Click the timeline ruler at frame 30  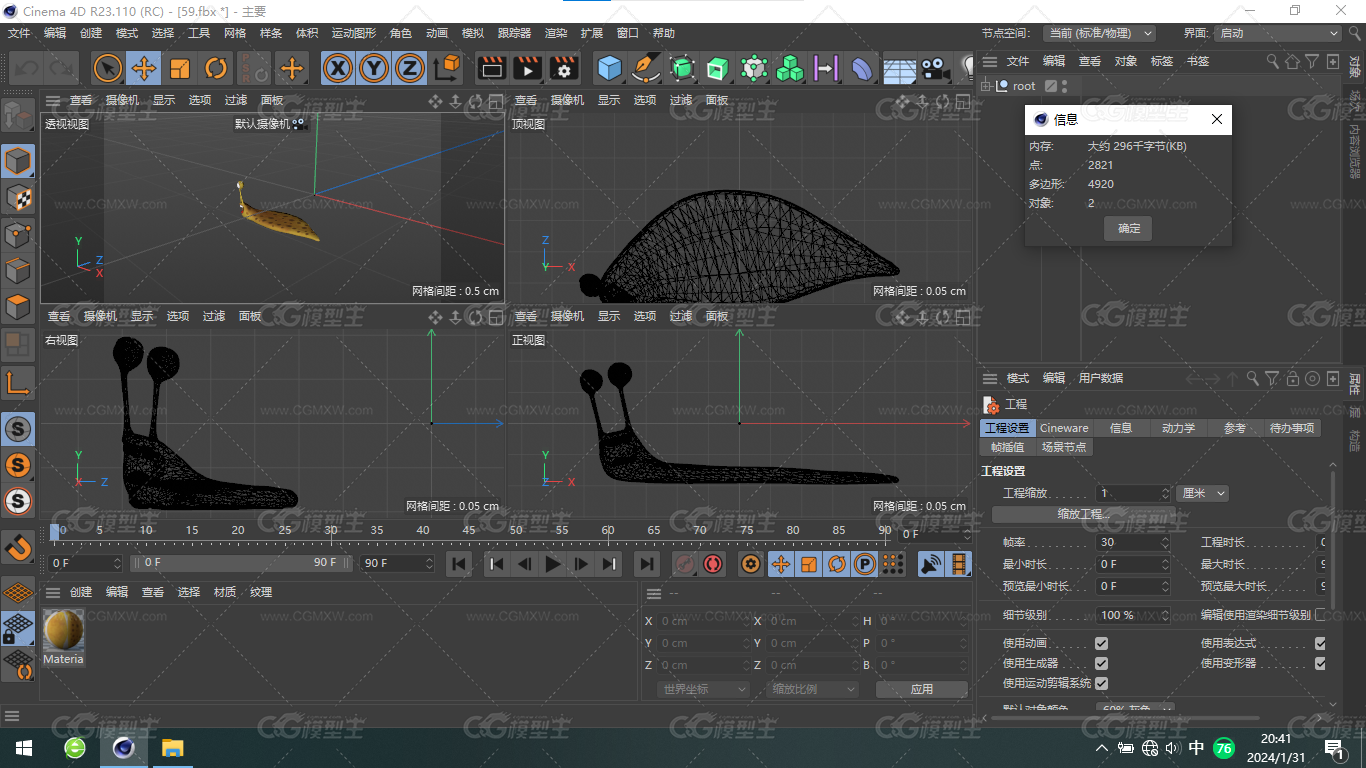331,530
